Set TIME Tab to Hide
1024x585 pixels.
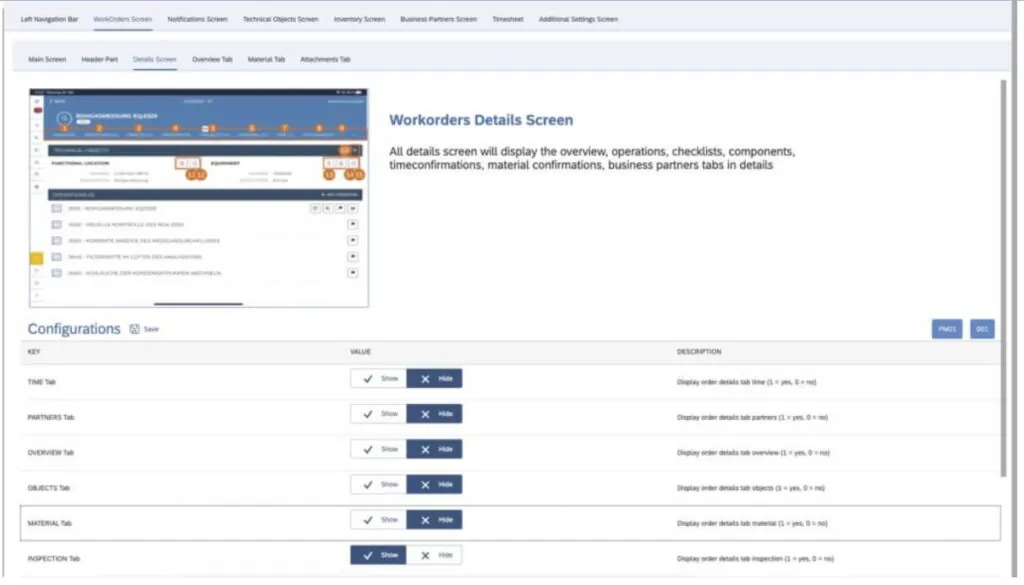434,379
